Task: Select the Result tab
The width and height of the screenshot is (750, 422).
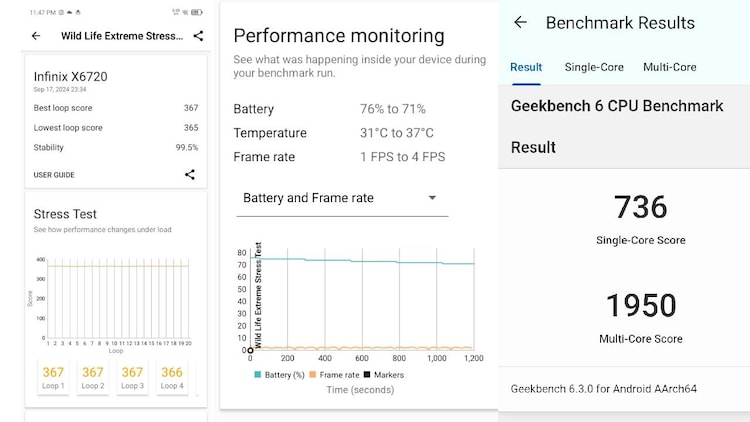Action: tap(526, 67)
